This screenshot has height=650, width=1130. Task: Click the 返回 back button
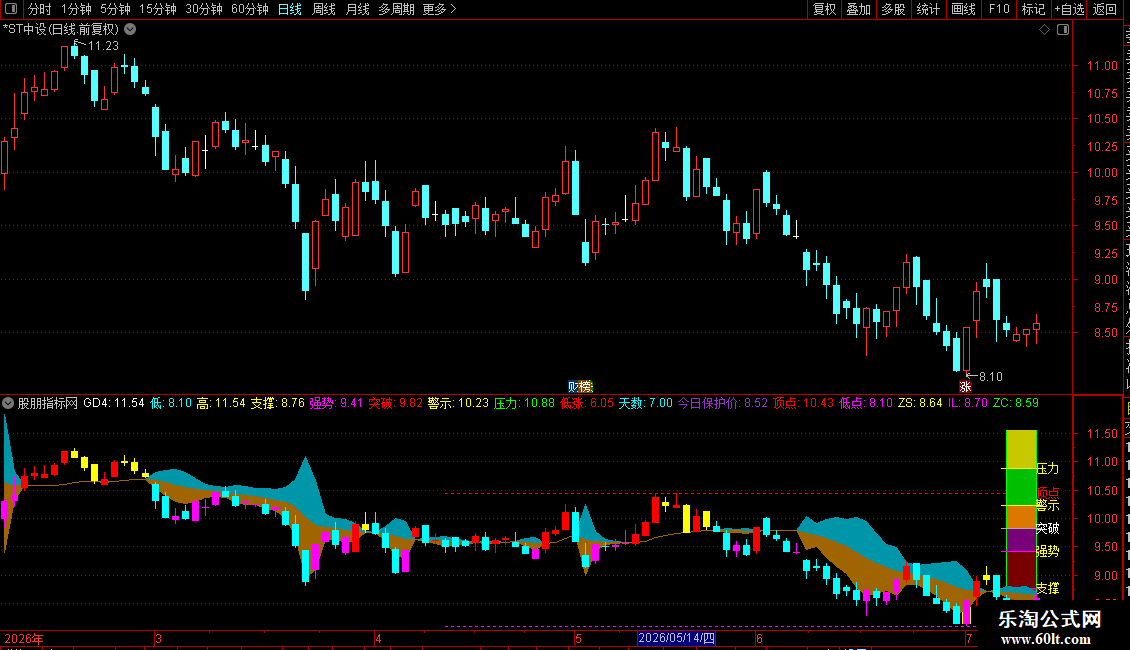pos(1105,9)
